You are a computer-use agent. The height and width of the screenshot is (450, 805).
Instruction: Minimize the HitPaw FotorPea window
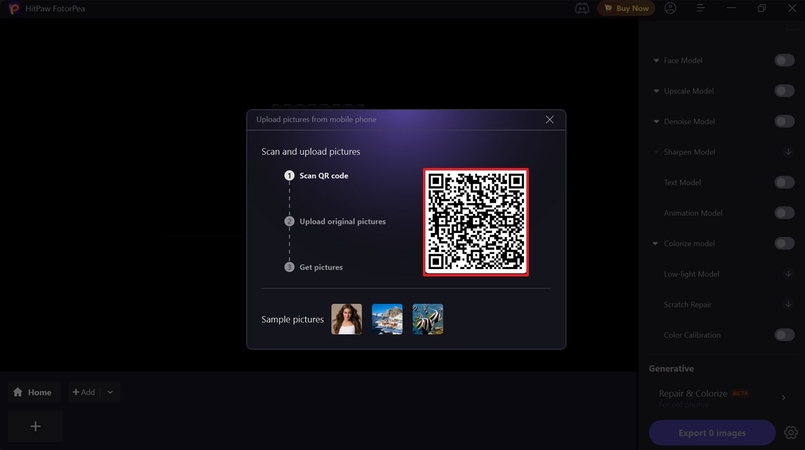731,8
